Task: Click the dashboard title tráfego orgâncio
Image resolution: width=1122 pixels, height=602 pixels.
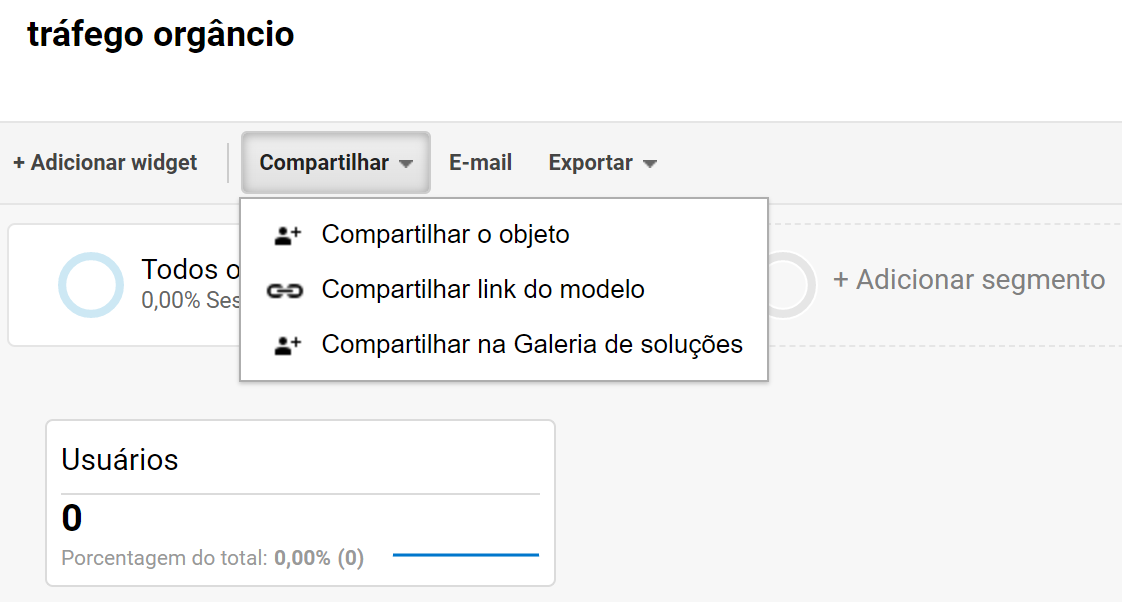Action: pos(160,34)
